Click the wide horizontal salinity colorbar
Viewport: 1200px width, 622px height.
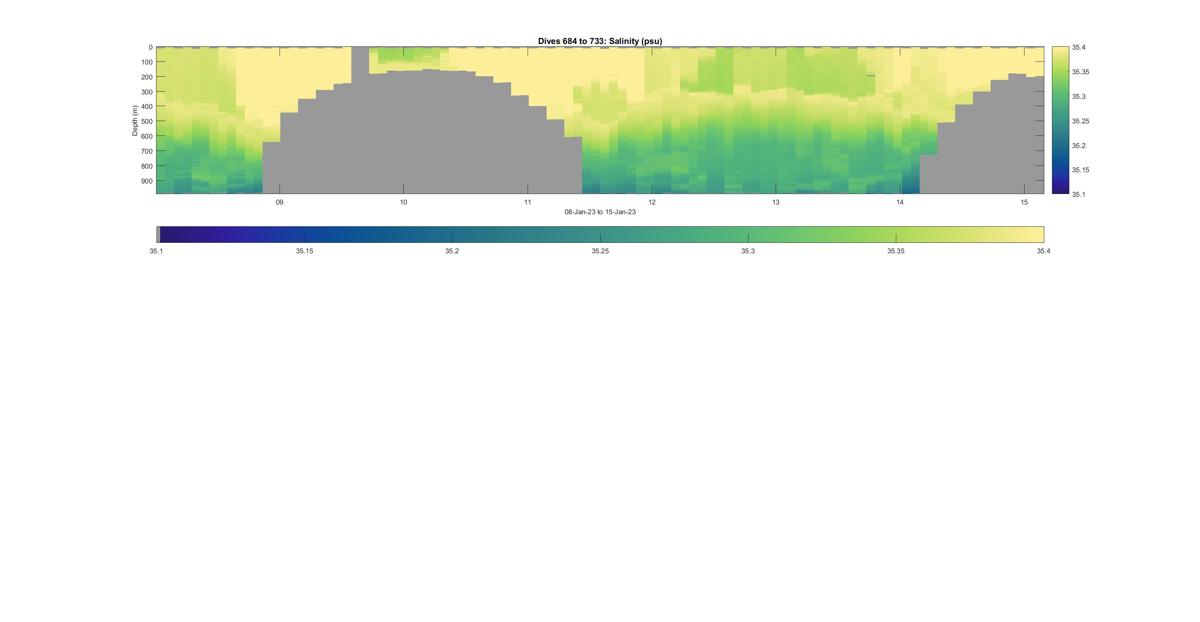(x=600, y=234)
